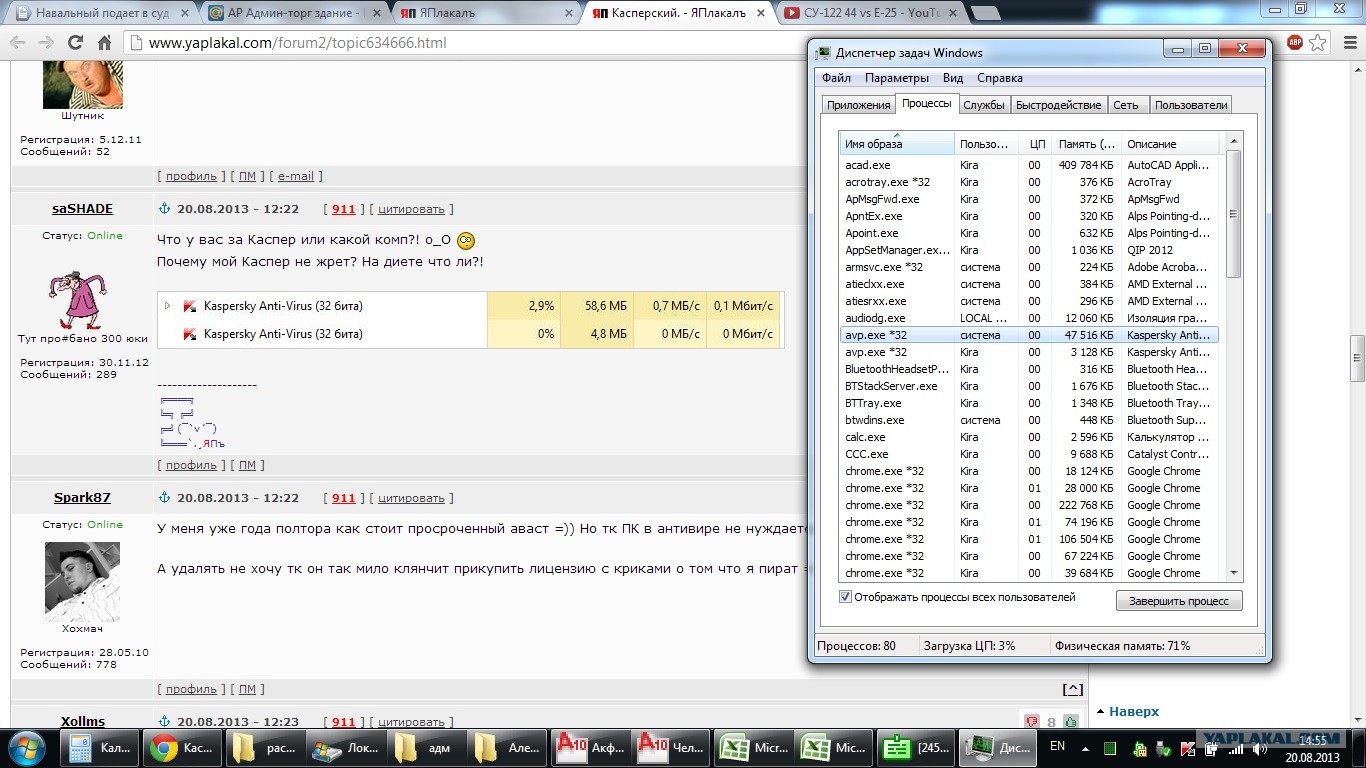
Task: Click Spark87's avatar photo
Action: point(82,582)
